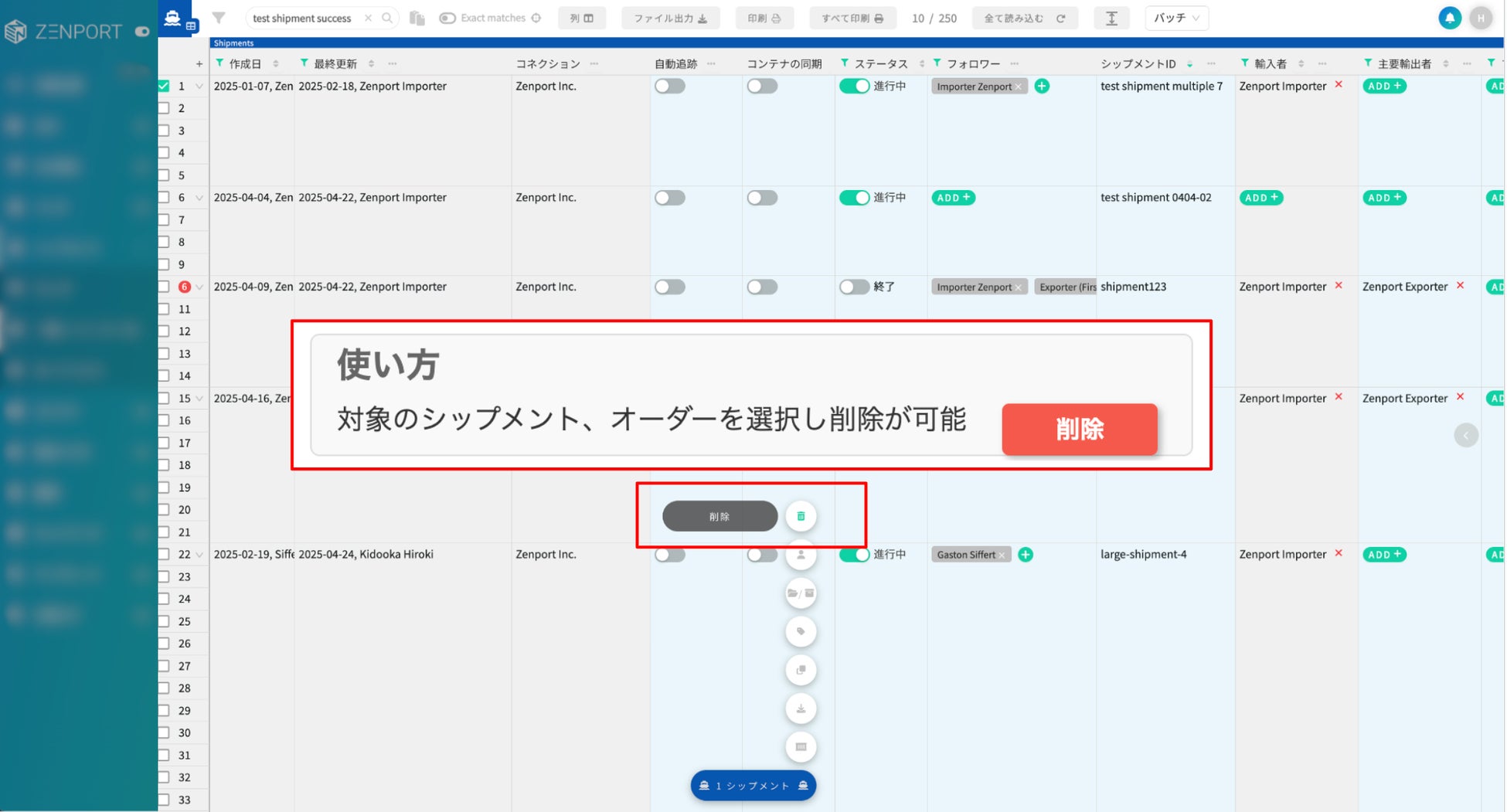1507x812 pixels.
Task: Uncheck the row 1 checkbox
Action: coord(164,86)
